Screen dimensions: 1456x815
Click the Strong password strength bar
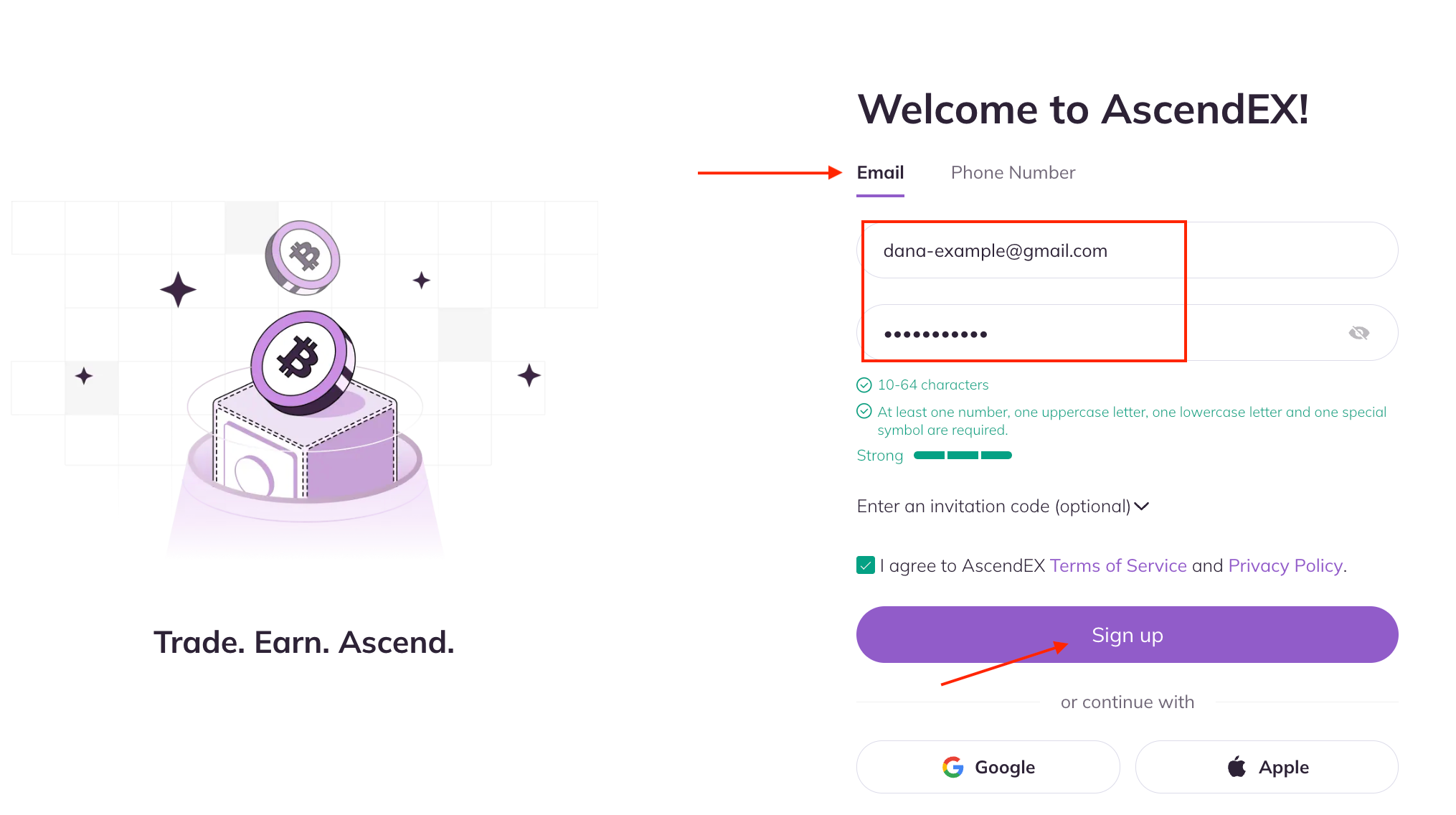pos(963,456)
